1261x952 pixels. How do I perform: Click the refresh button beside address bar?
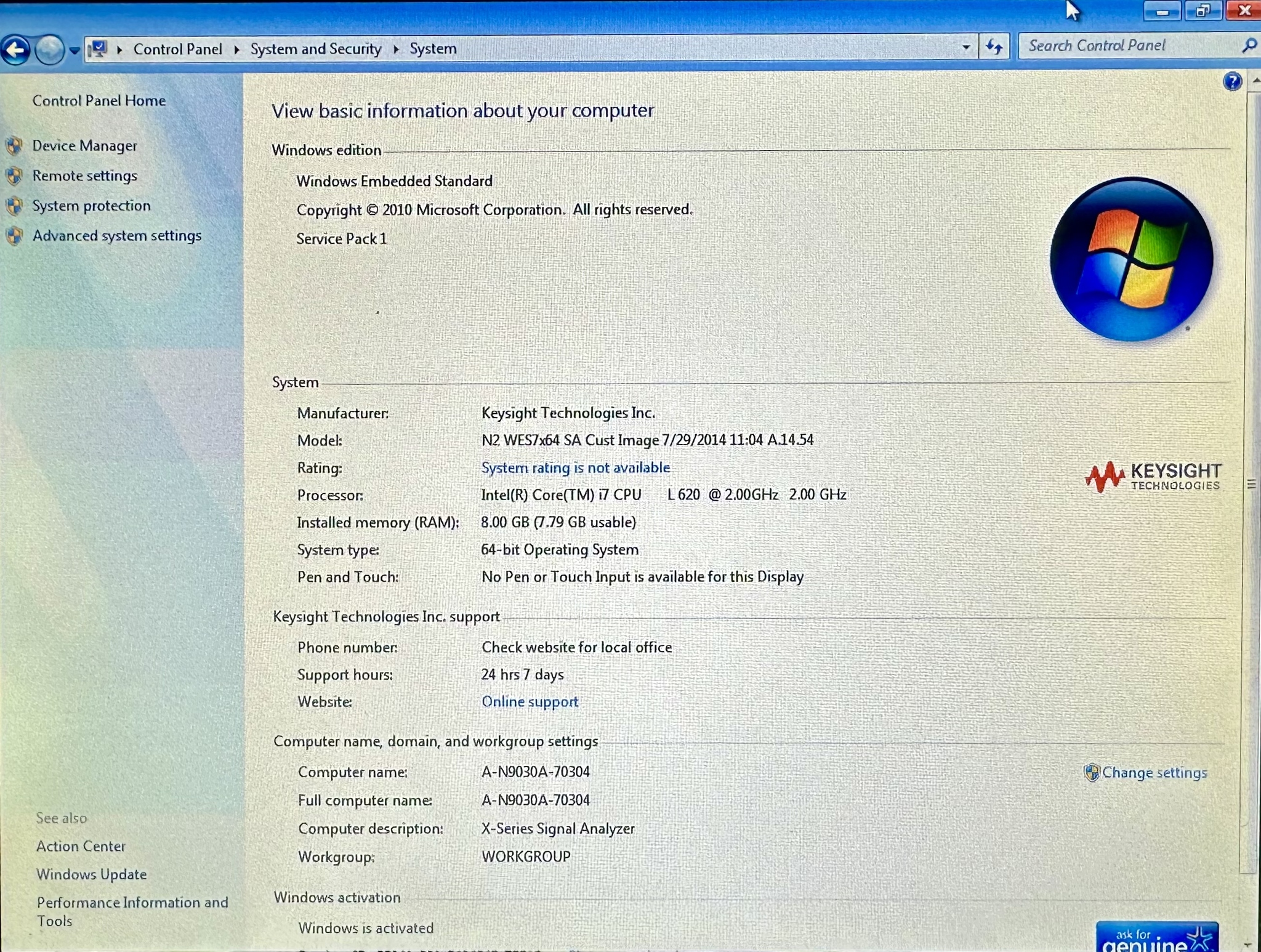(x=994, y=47)
